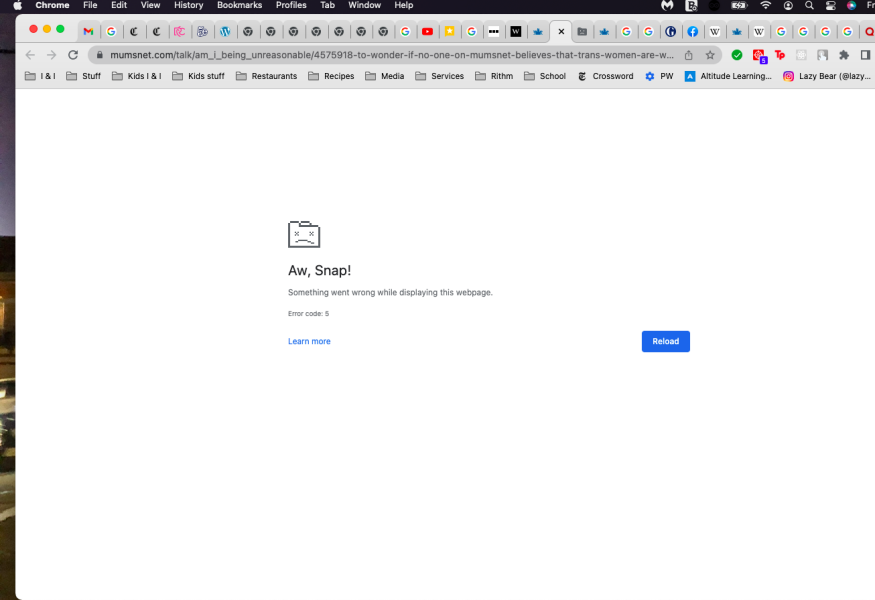Click the green checkmark extension icon
This screenshot has height=600, width=875.
(x=737, y=55)
